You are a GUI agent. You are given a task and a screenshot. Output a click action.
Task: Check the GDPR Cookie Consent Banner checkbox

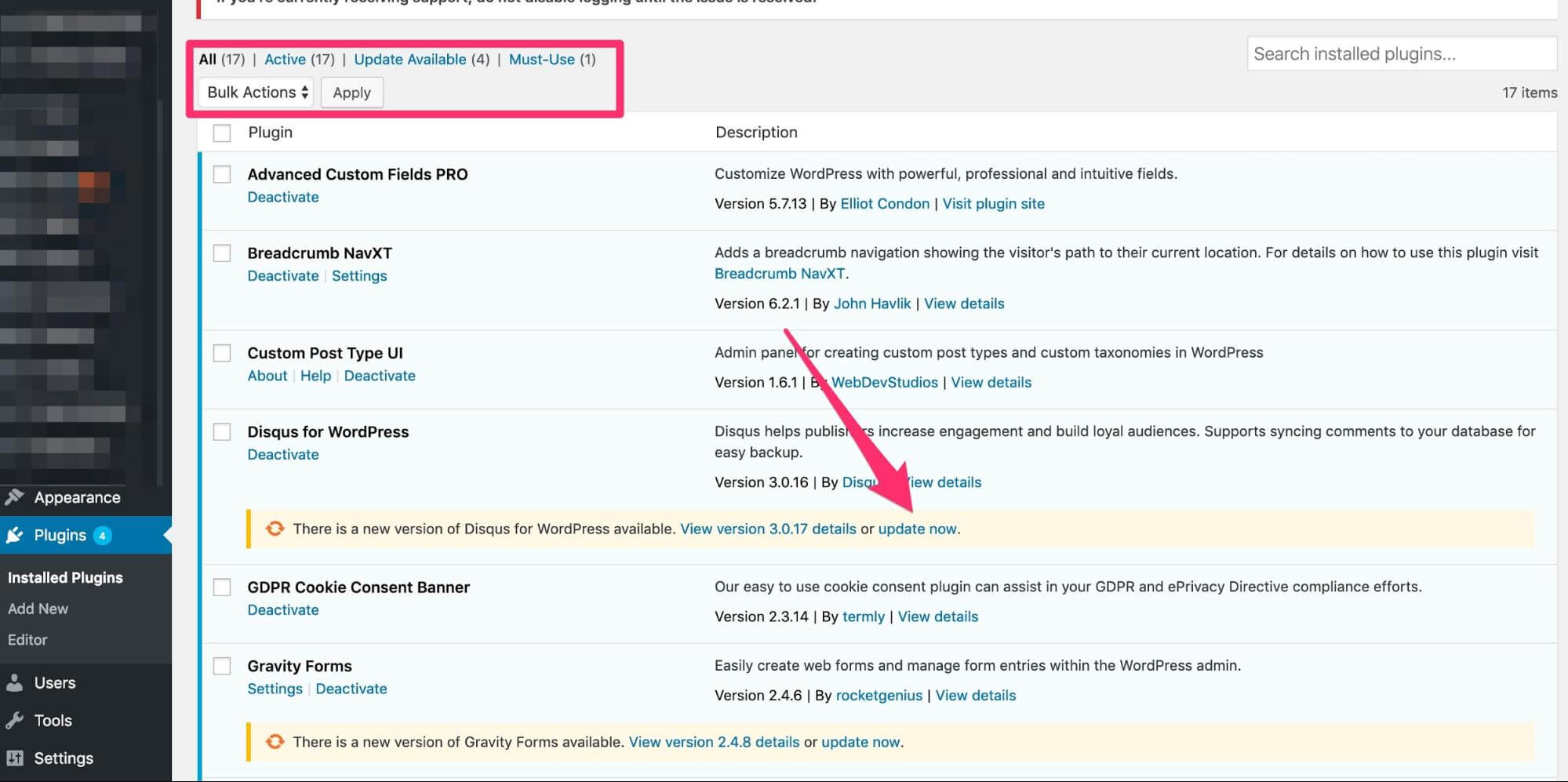pos(222,587)
